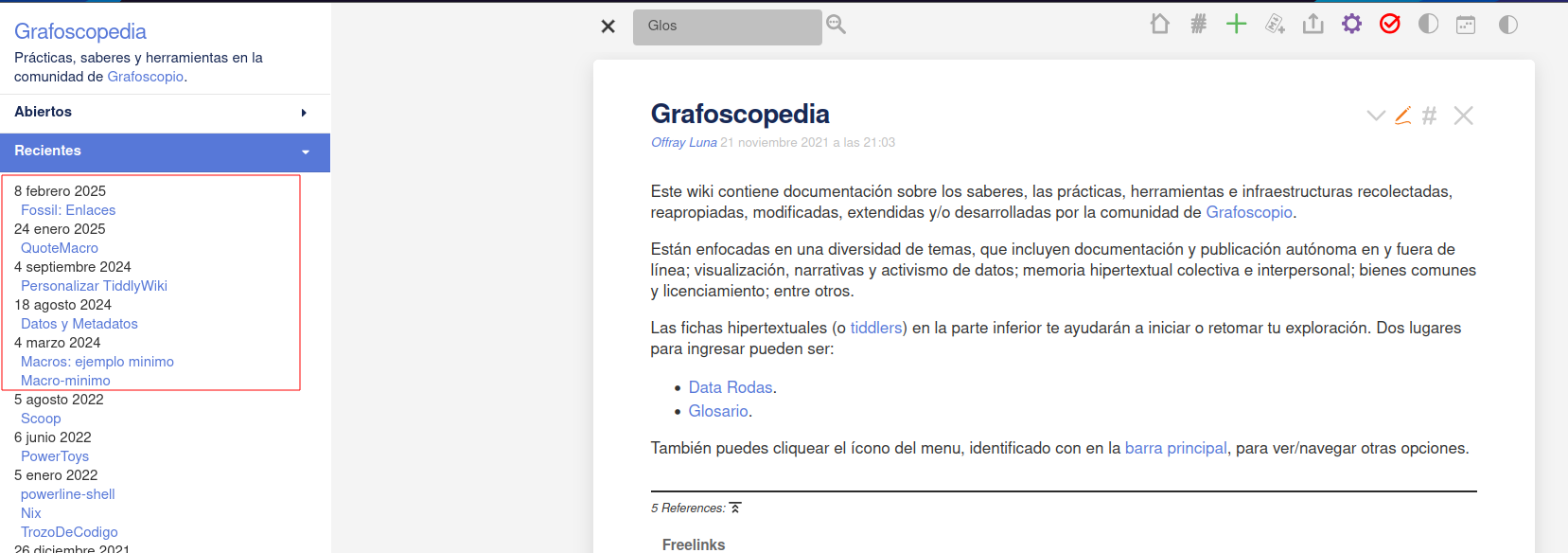Open Personalizar TiddlyWiki entry
The width and height of the screenshot is (1568, 553).
94,286
